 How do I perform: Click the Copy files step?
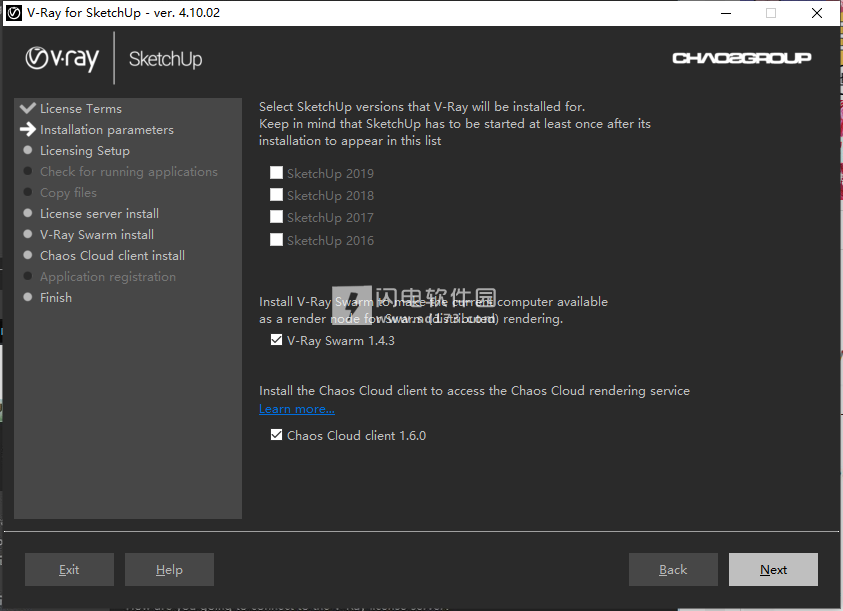(x=68, y=193)
